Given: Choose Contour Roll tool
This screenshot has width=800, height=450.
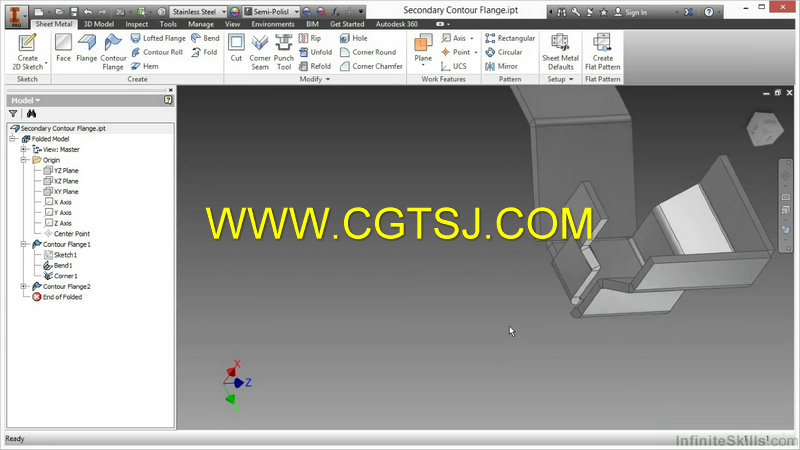Looking at the screenshot, I should tap(157, 52).
